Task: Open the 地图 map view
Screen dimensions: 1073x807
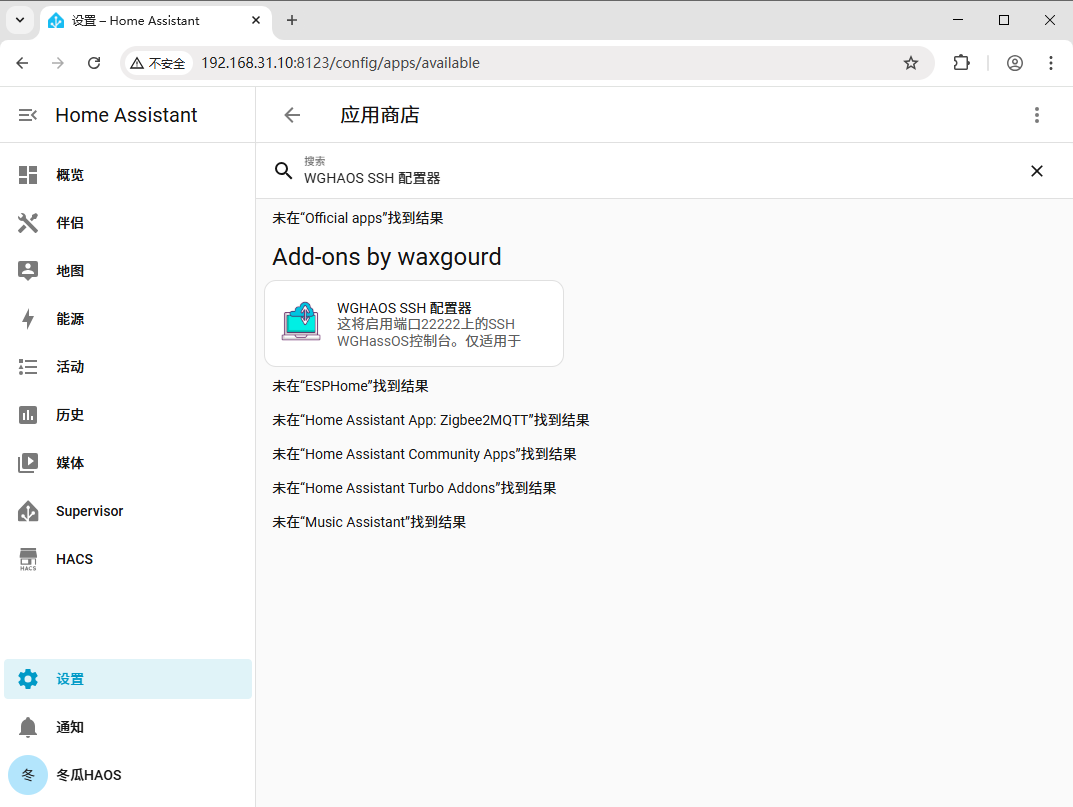Action: [x=128, y=271]
